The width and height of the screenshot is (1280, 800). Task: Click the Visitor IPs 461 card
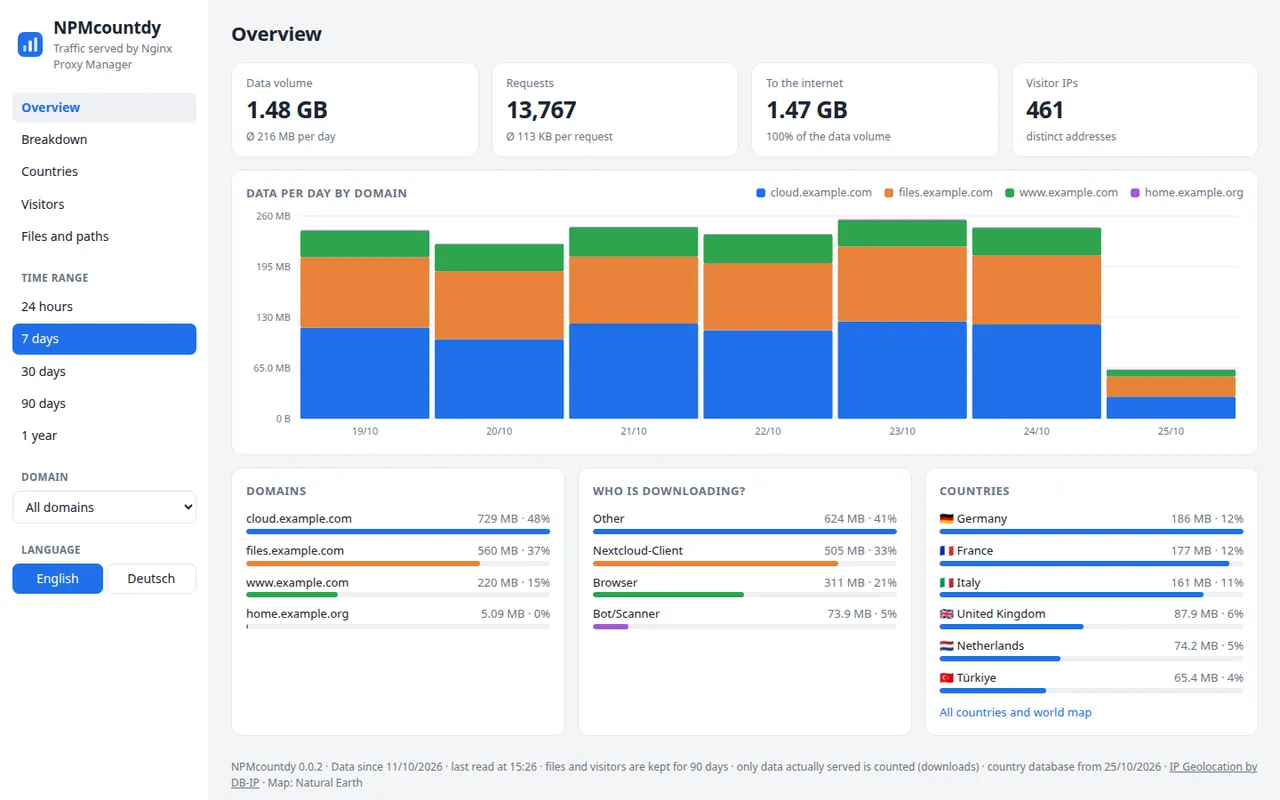pos(1135,110)
